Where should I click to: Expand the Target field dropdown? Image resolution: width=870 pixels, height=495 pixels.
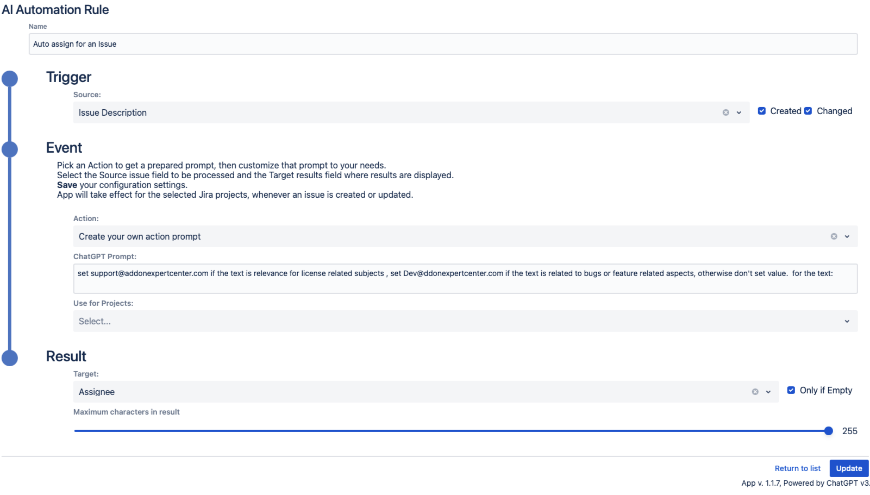click(x=768, y=393)
